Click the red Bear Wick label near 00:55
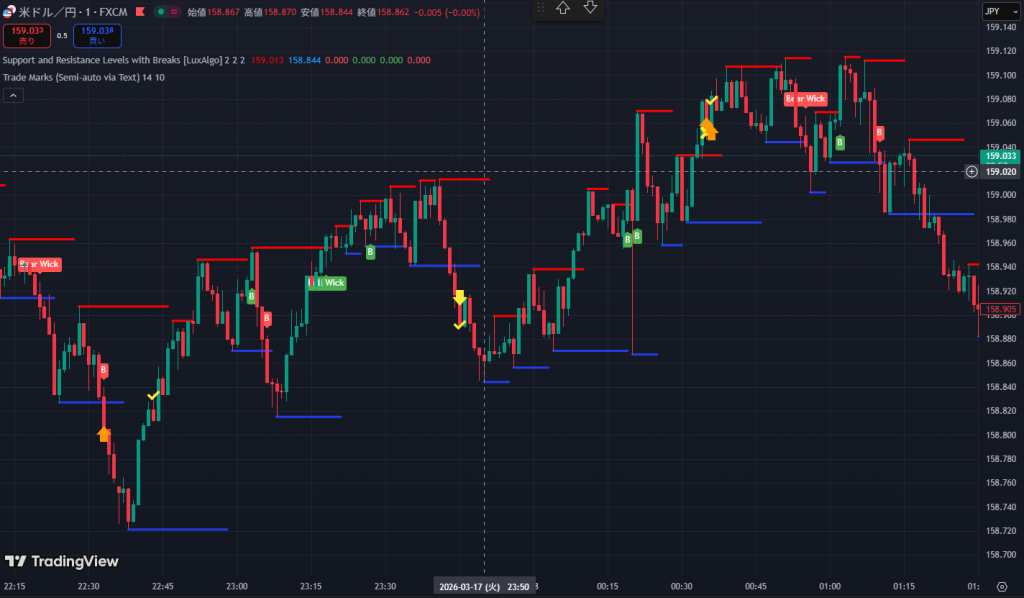 pos(805,99)
